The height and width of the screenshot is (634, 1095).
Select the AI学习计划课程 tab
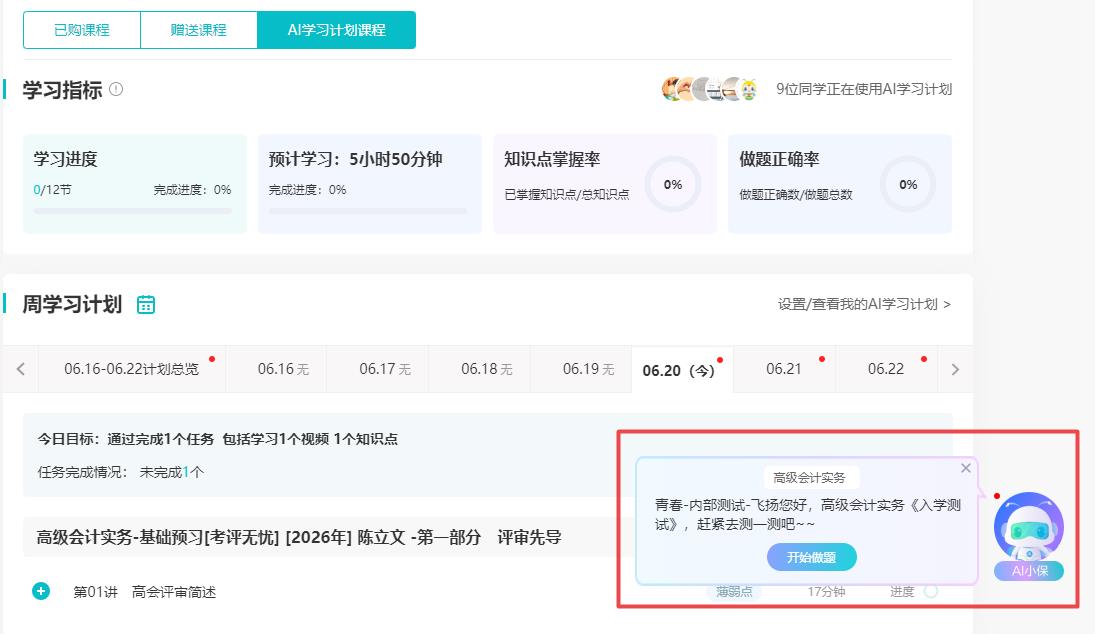coord(336,30)
